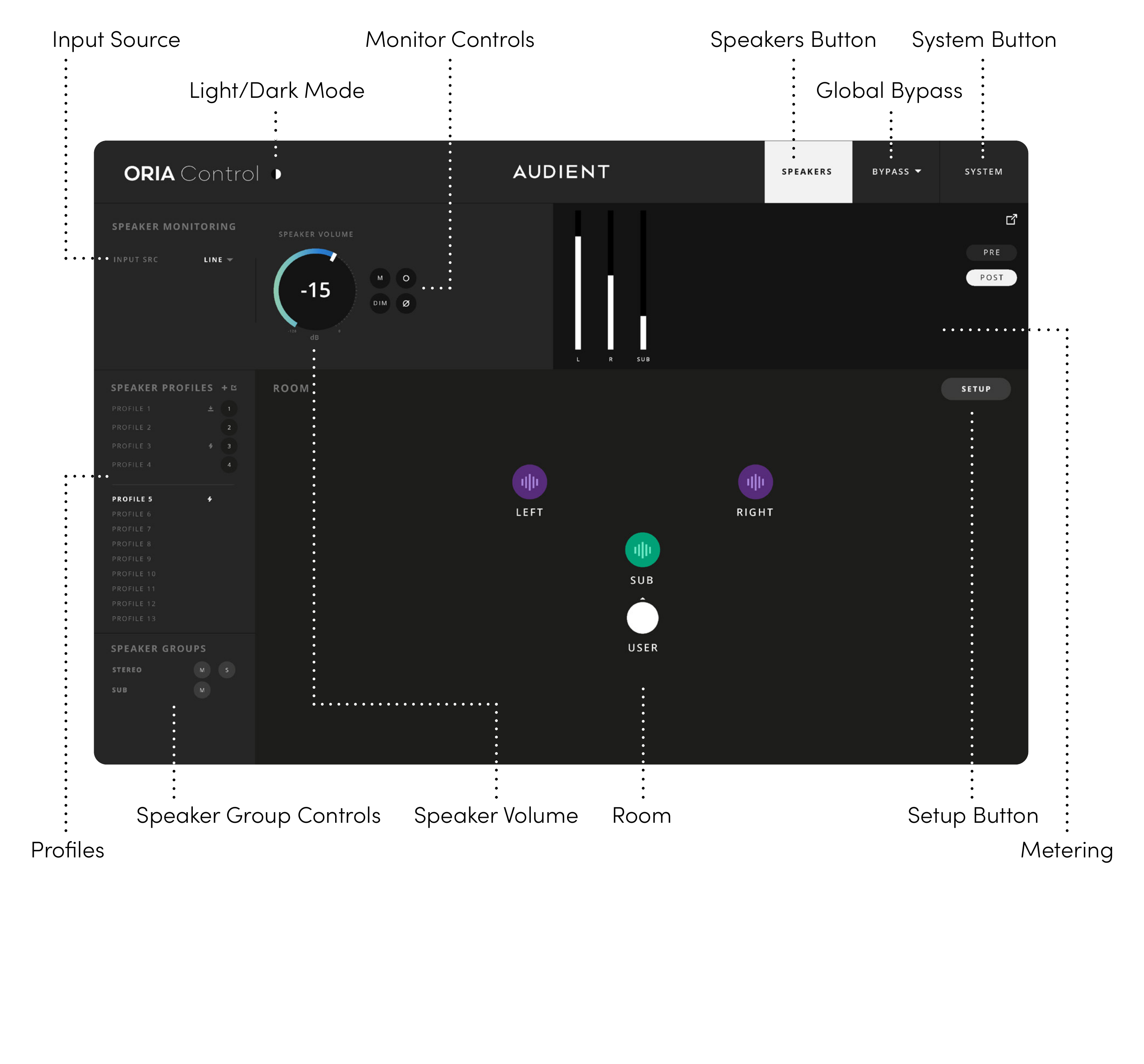The image size is (1144, 1064).
Task: Toggle the mono (circle) monitor button
Action: (x=406, y=278)
